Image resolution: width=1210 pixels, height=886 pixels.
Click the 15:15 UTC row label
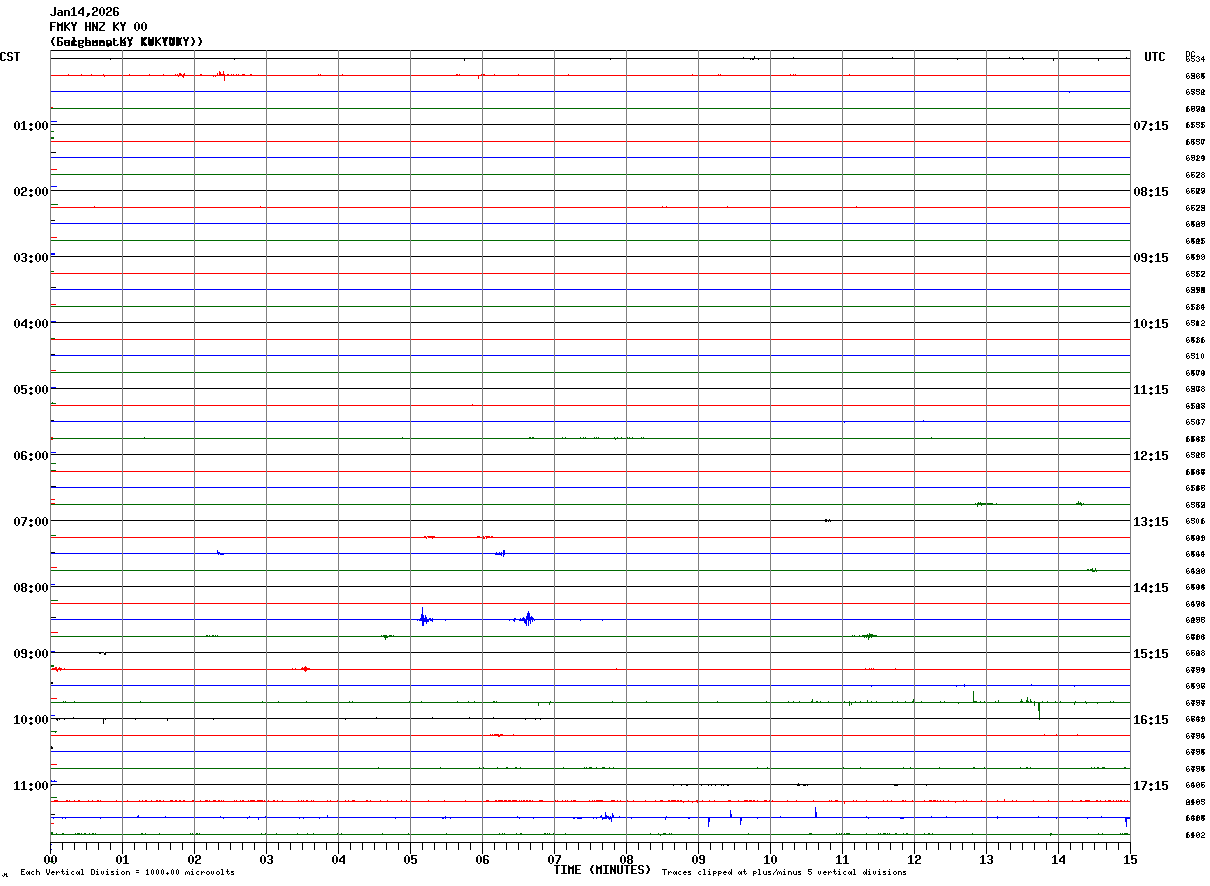click(x=1151, y=654)
